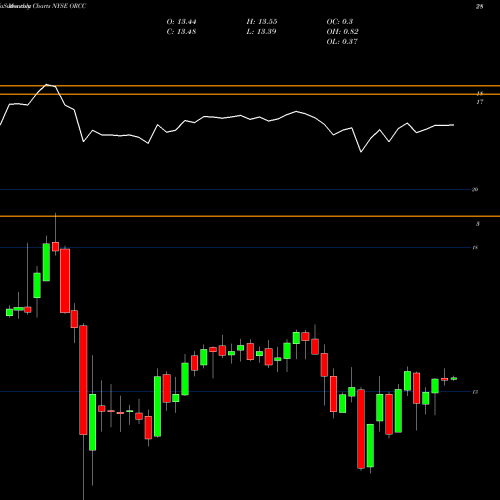Click the OH: 0.82 value
The height and width of the screenshot is (500, 500).
342,32
